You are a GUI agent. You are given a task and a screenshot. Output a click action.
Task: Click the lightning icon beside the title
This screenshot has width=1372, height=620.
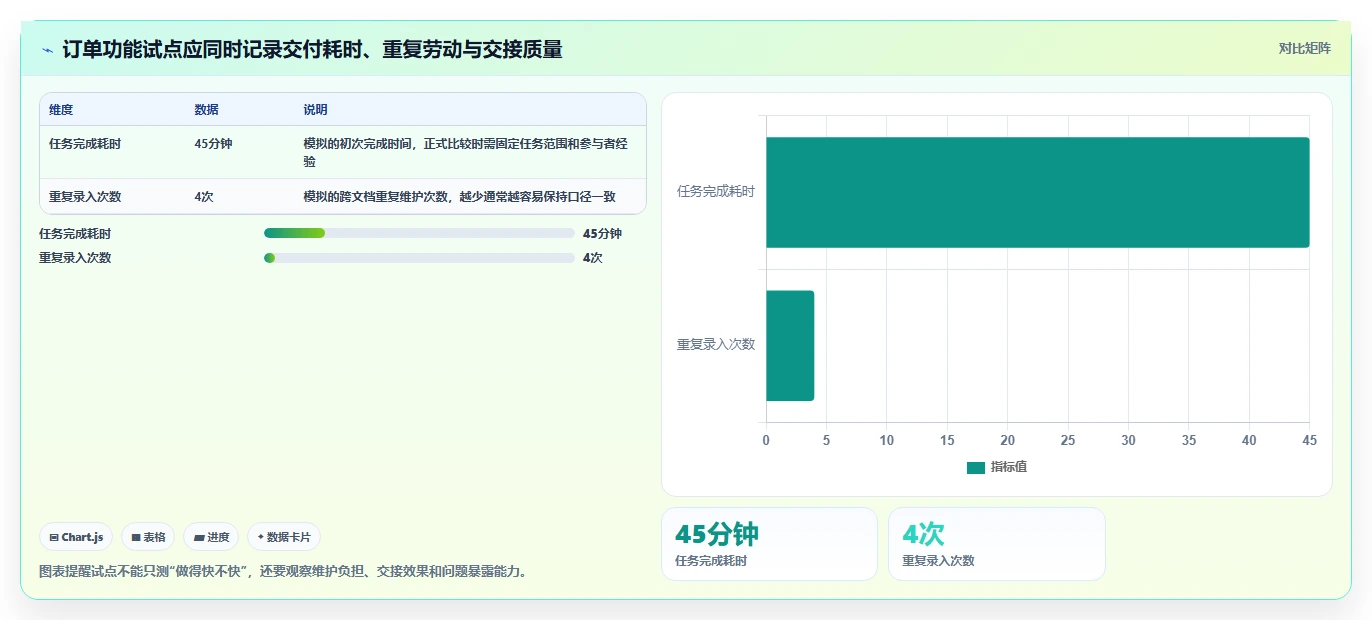click(x=47, y=49)
